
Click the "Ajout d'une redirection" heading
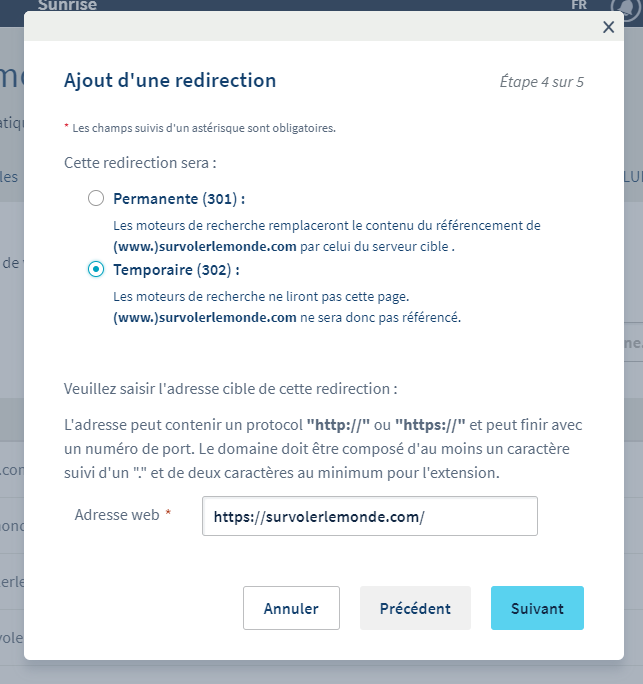[x=170, y=81]
